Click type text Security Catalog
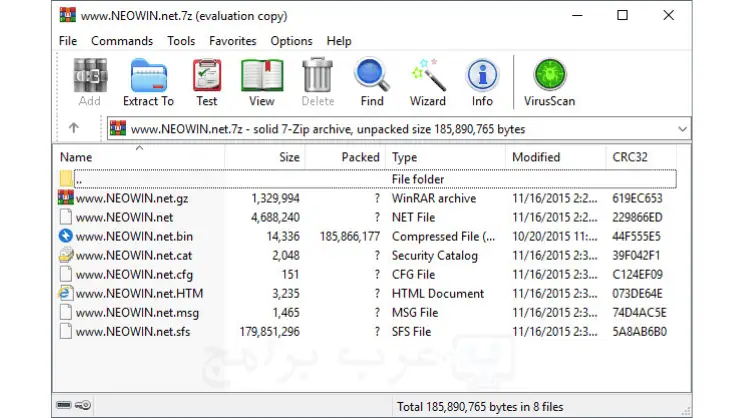The height and width of the screenshot is (418, 743). (x=435, y=255)
